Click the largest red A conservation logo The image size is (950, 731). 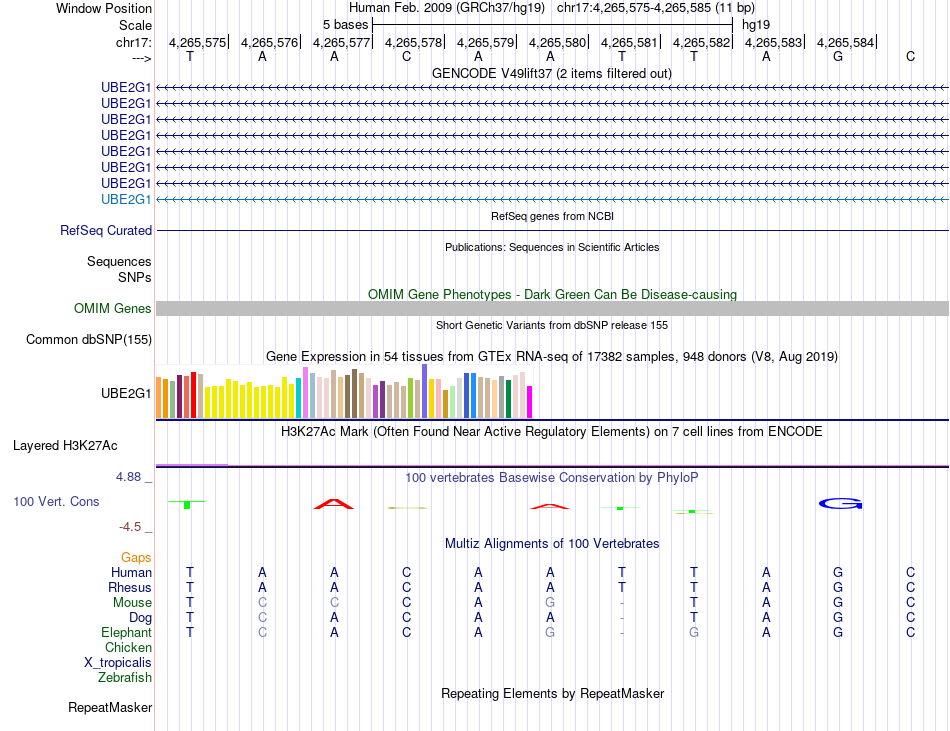point(334,504)
